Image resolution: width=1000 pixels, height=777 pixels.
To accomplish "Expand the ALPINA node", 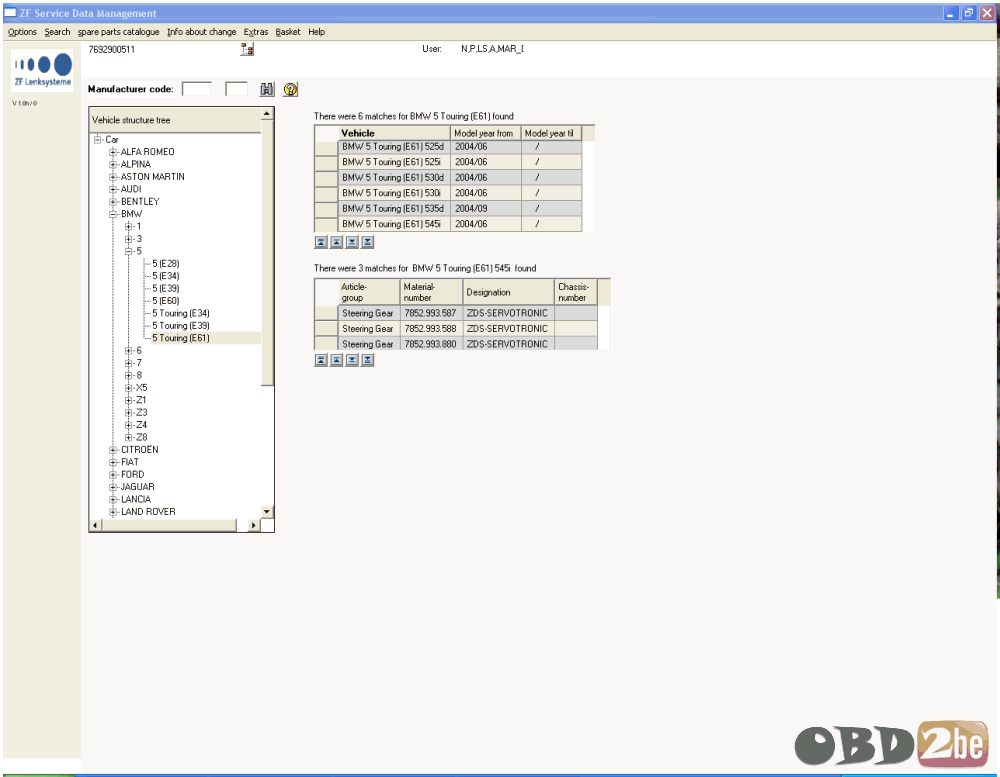I will [x=113, y=164].
